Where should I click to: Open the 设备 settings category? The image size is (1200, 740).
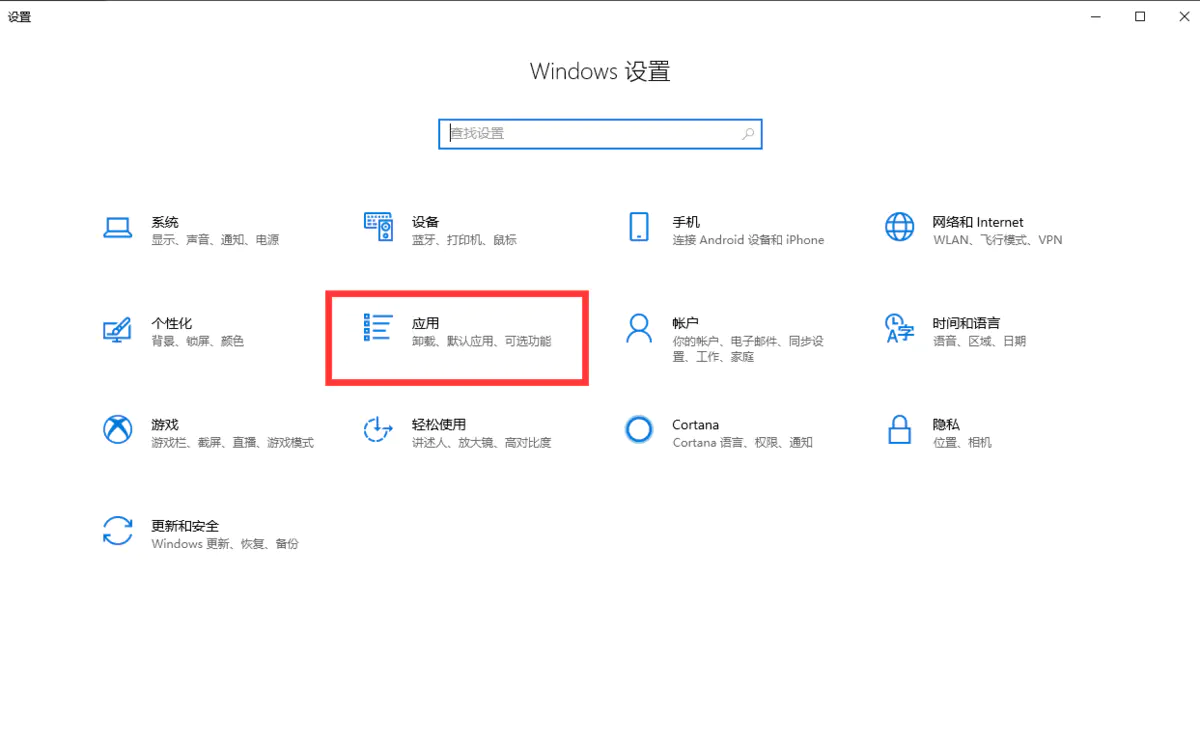(425, 222)
